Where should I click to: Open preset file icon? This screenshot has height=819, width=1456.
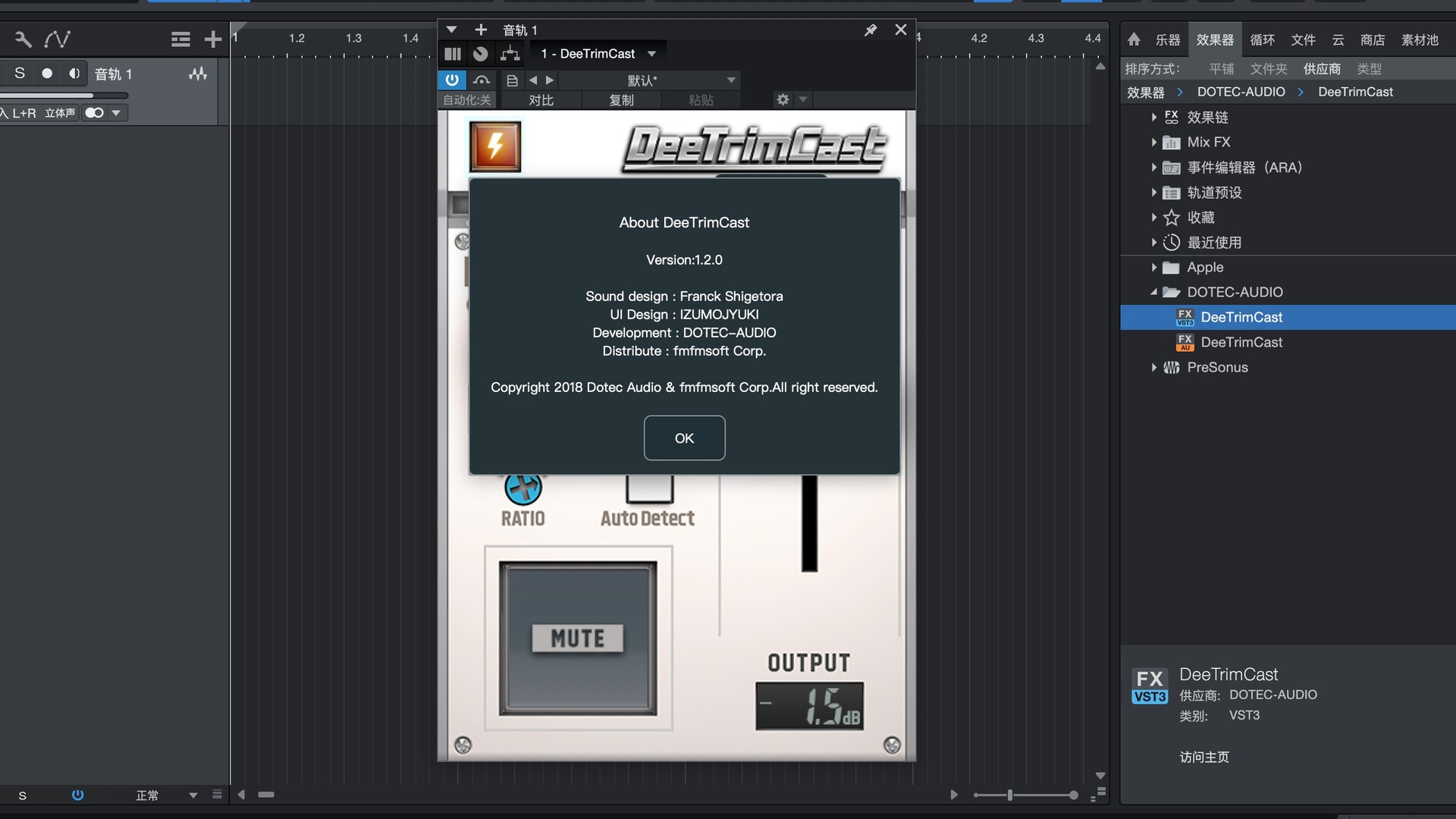512,80
